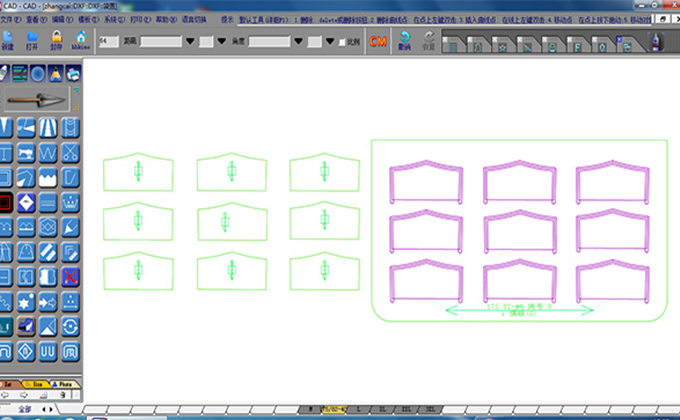The image size is (680, 420).
Task: Open the 文件 menu
Action: (x=10, y=20)
